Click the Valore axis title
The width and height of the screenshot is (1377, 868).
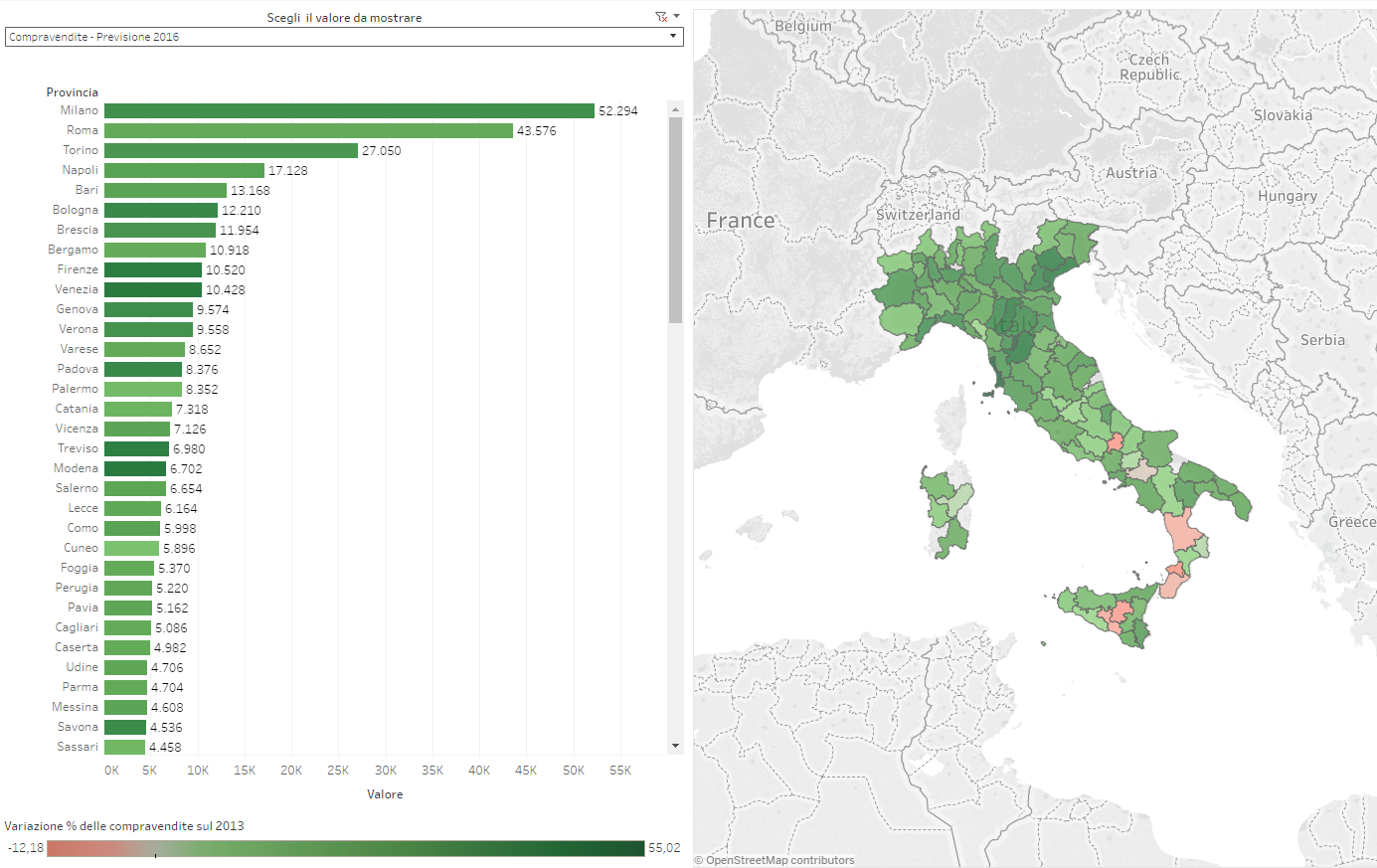click(385, 794)
